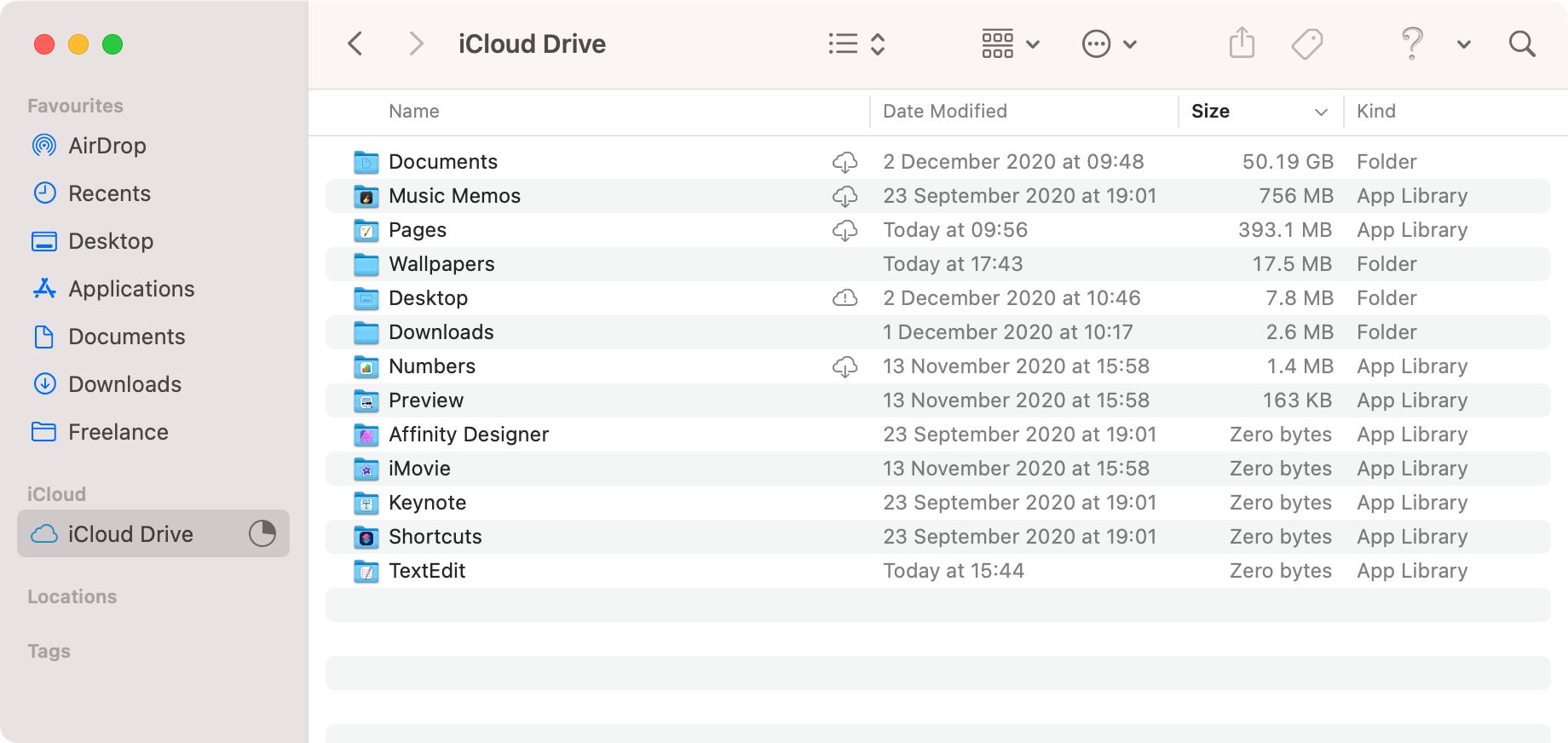Screen dimensions: 1568x743
Task: Sort by the Date Modified column
Action: point(944,111)
